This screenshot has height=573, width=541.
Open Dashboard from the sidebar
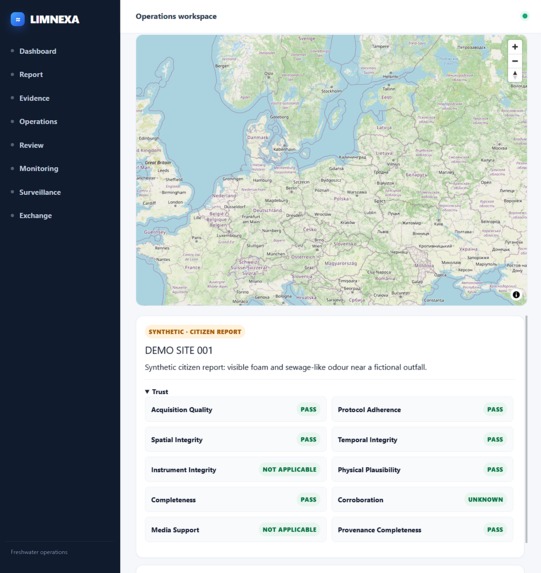point(38,51)
